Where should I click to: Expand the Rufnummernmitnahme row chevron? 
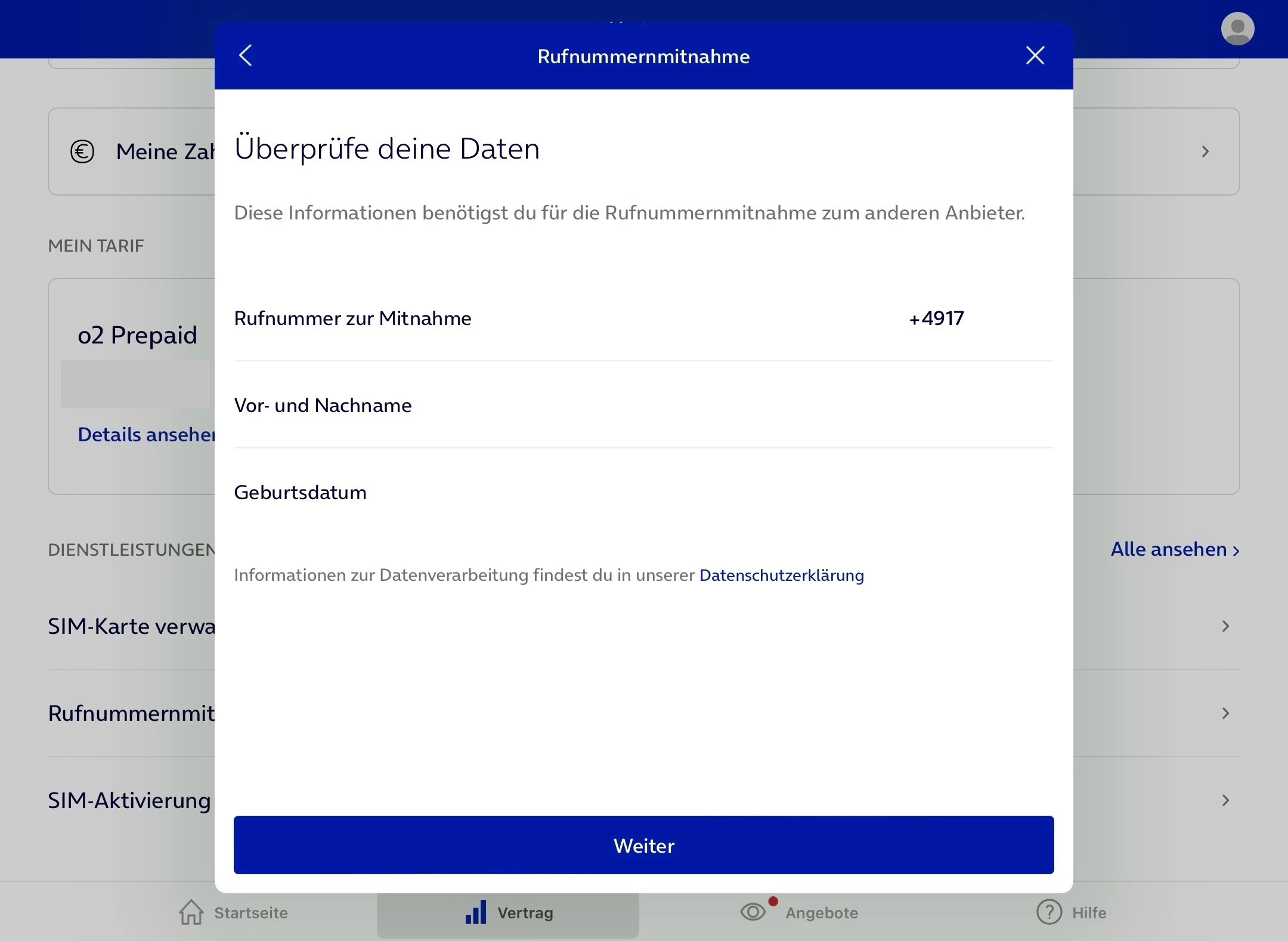click(1225, 713)
